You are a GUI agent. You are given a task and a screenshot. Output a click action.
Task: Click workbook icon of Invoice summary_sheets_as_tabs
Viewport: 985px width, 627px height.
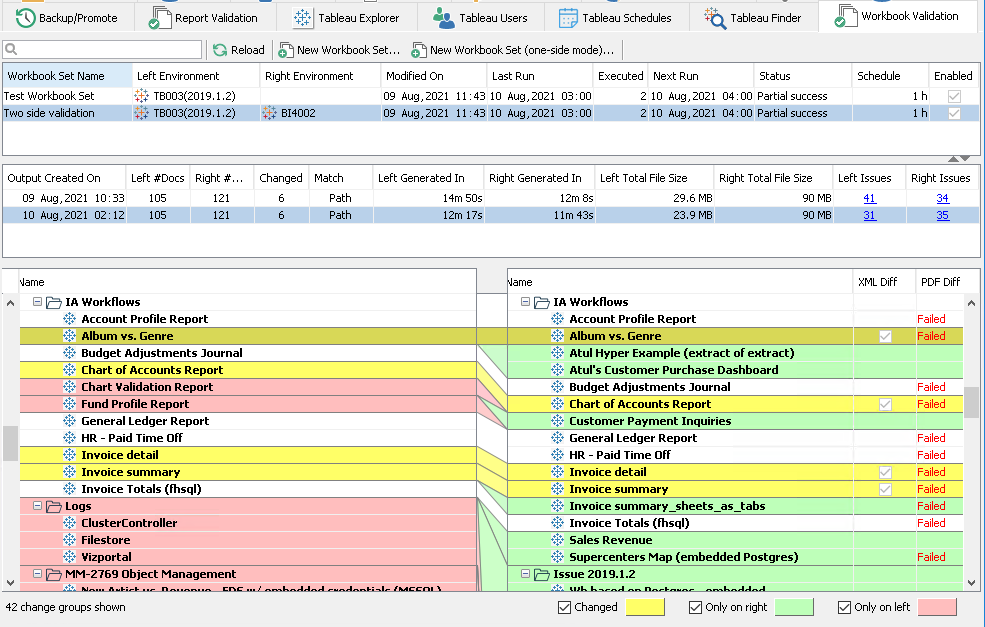558,506
